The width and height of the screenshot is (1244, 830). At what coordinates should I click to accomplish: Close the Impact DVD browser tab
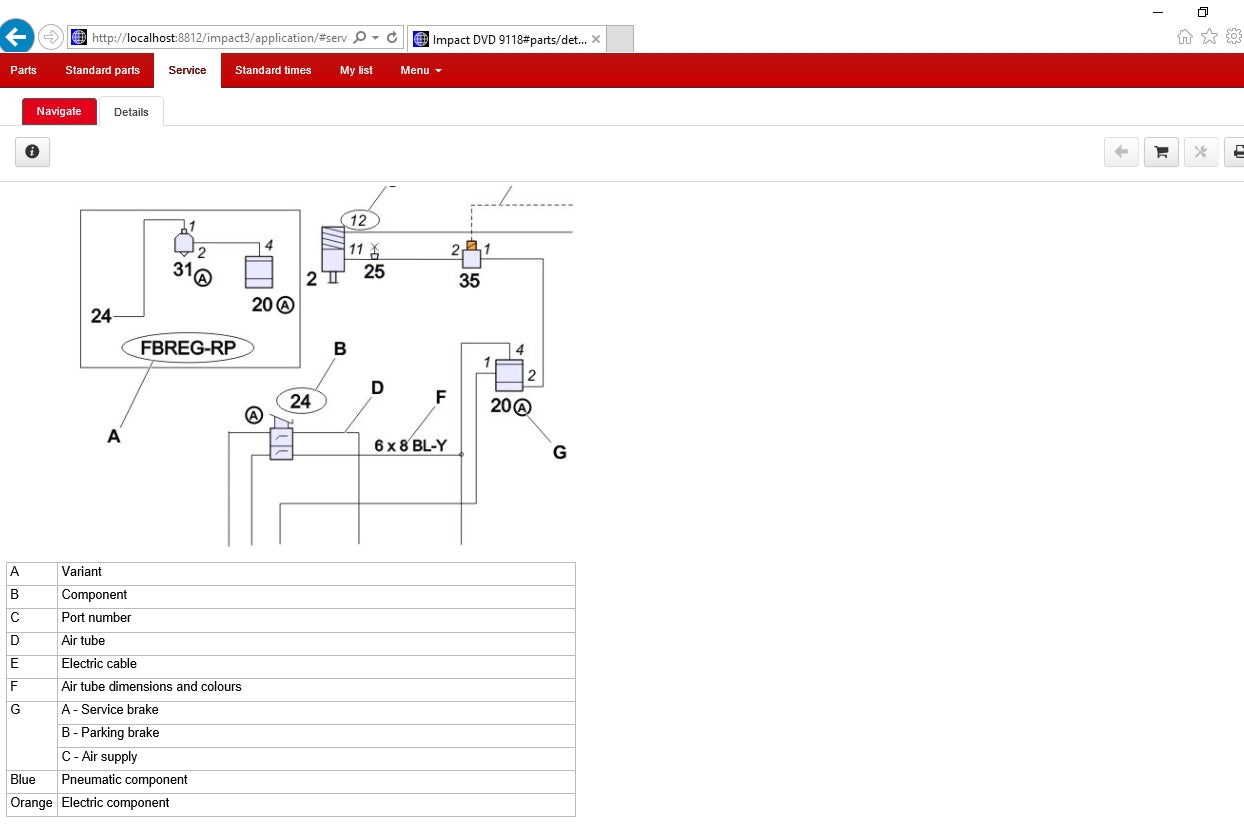pyautogui.click(x=596, y=40)
